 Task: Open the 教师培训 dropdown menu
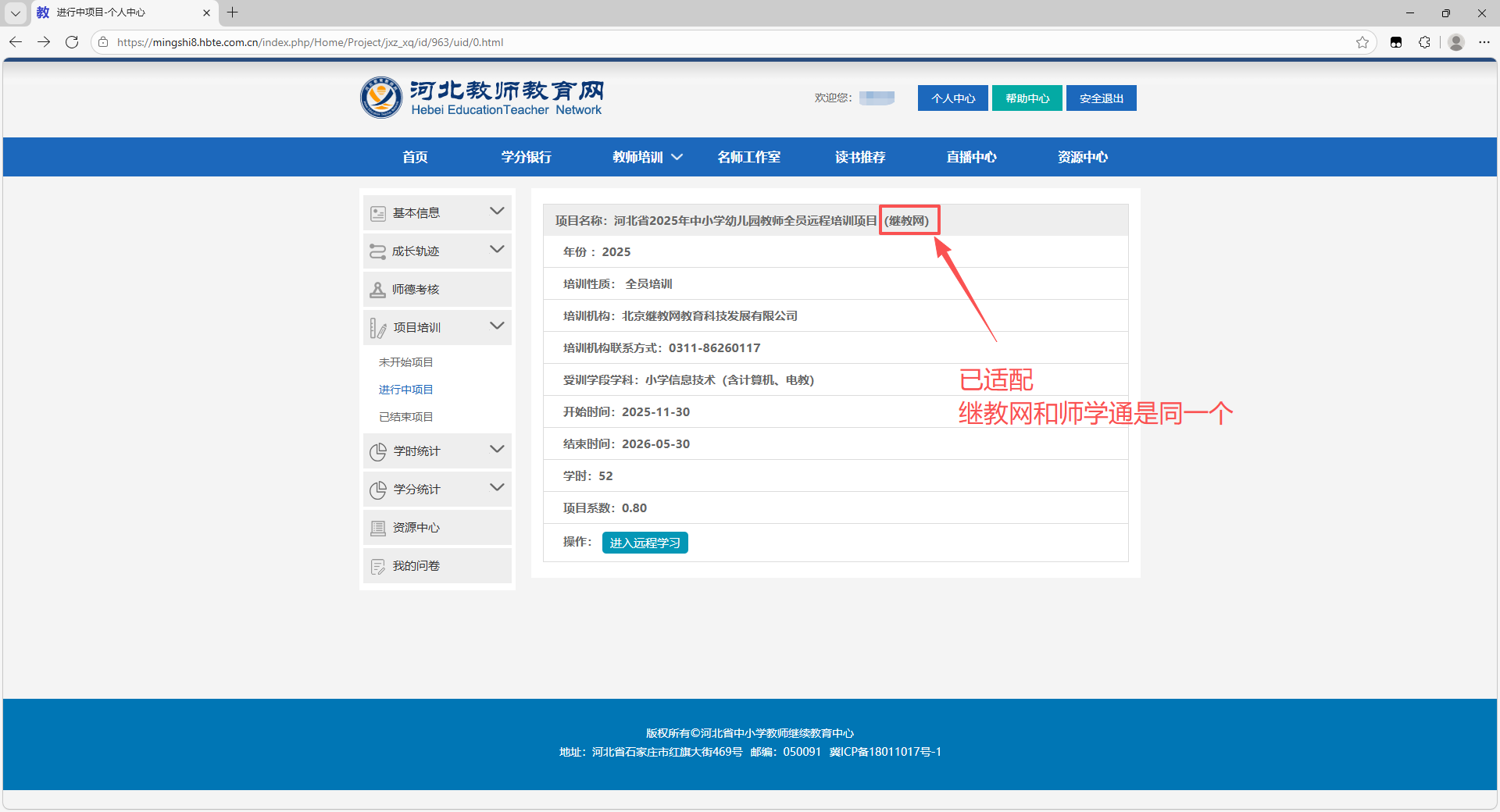pyautogui.click(x=647, y=157)
